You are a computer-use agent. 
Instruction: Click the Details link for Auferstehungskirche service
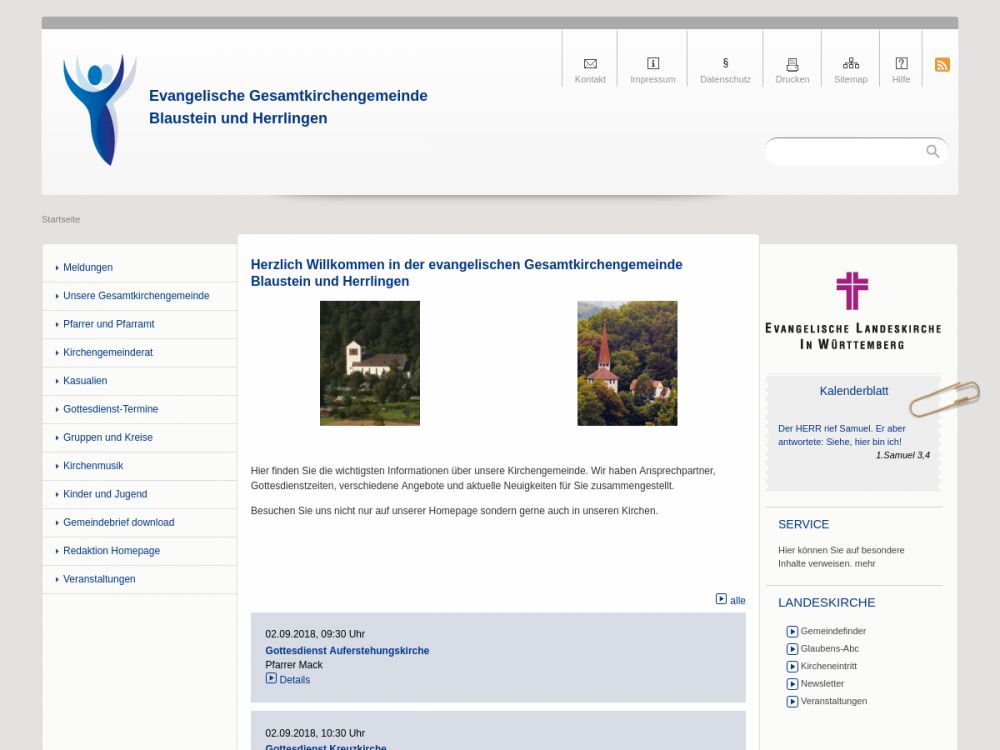click(x=294, y=680)
